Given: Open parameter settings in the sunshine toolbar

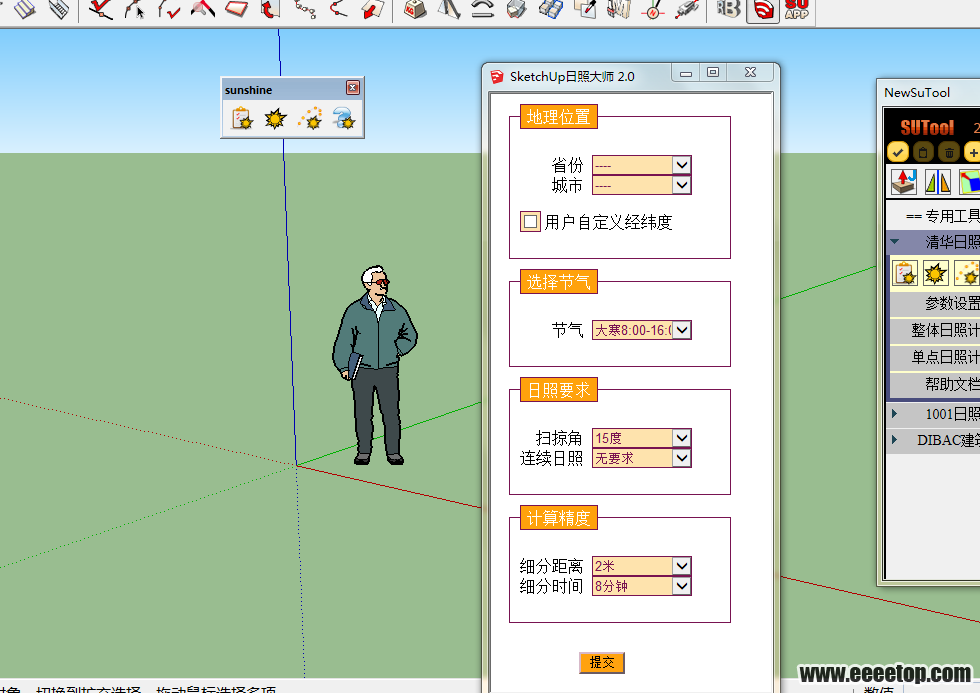Looking at the screenshot, I should coord(242,118).
